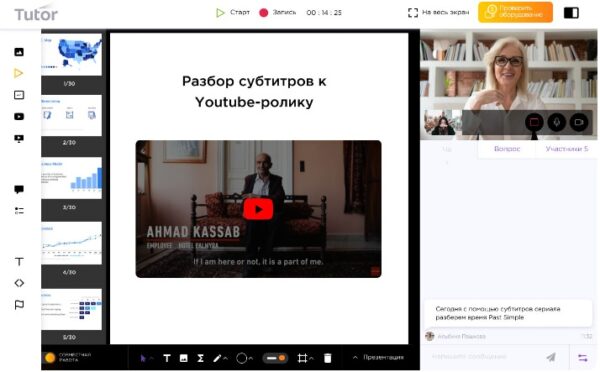Open slide thumbnail 4/30 with line chart
The width and height of the screenshot is (600, 372).
72,243
